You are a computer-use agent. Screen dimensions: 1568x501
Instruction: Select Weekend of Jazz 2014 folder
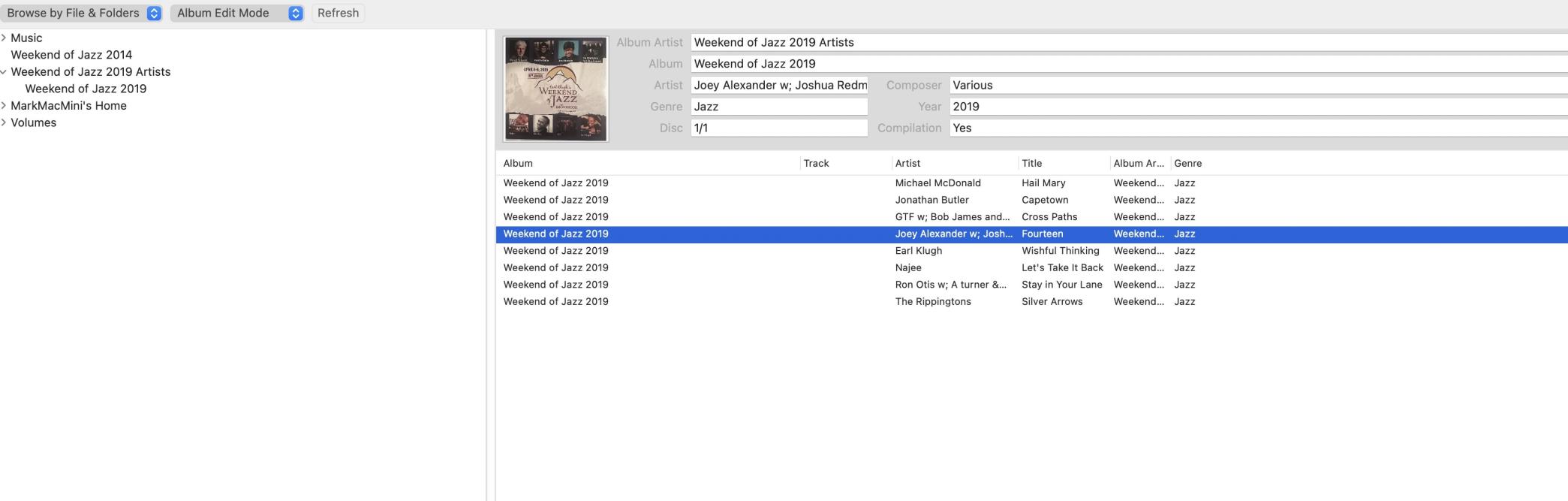pyautogui.click(x=71, y=55)
